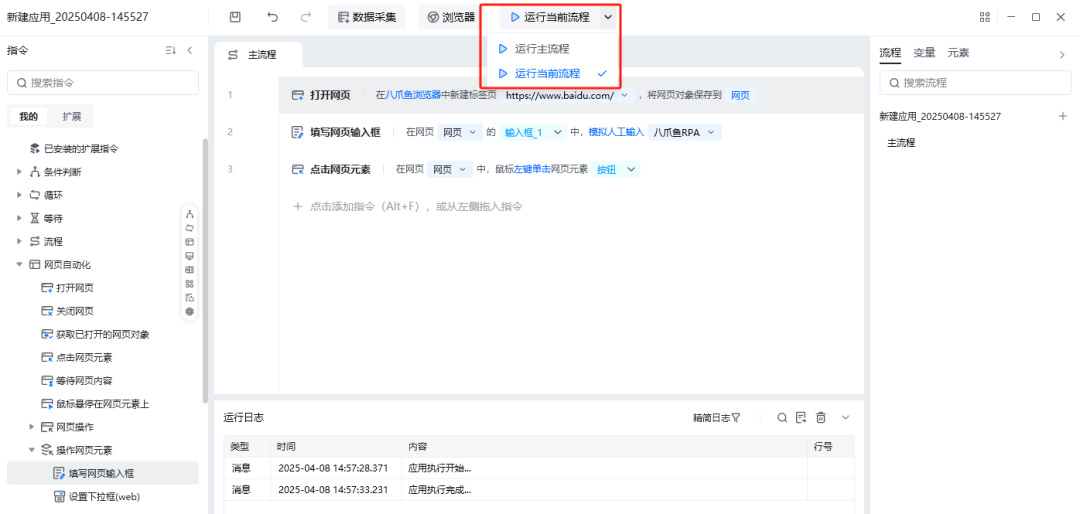Click the branch icon in the quick-jump strip

(189, 214)
